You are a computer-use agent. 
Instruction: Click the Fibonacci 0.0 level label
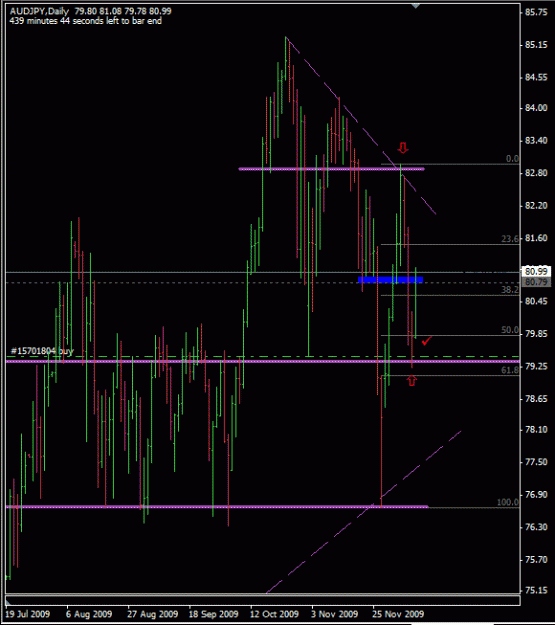coord(512,159)
